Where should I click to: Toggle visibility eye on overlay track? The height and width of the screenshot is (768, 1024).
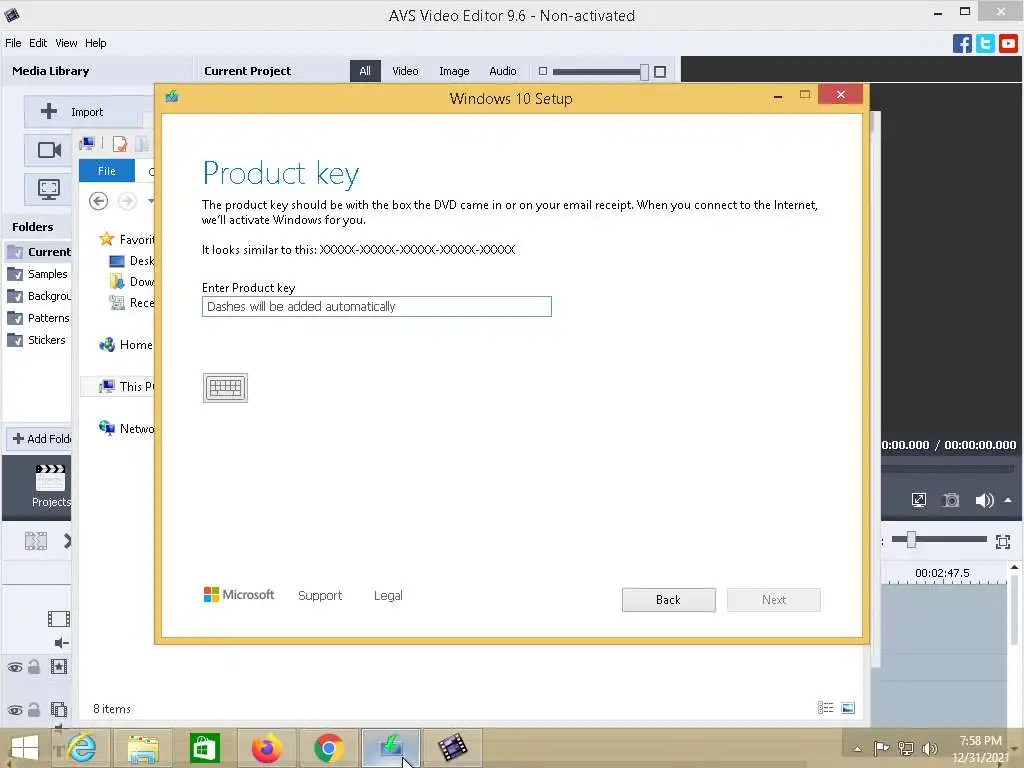15,710
